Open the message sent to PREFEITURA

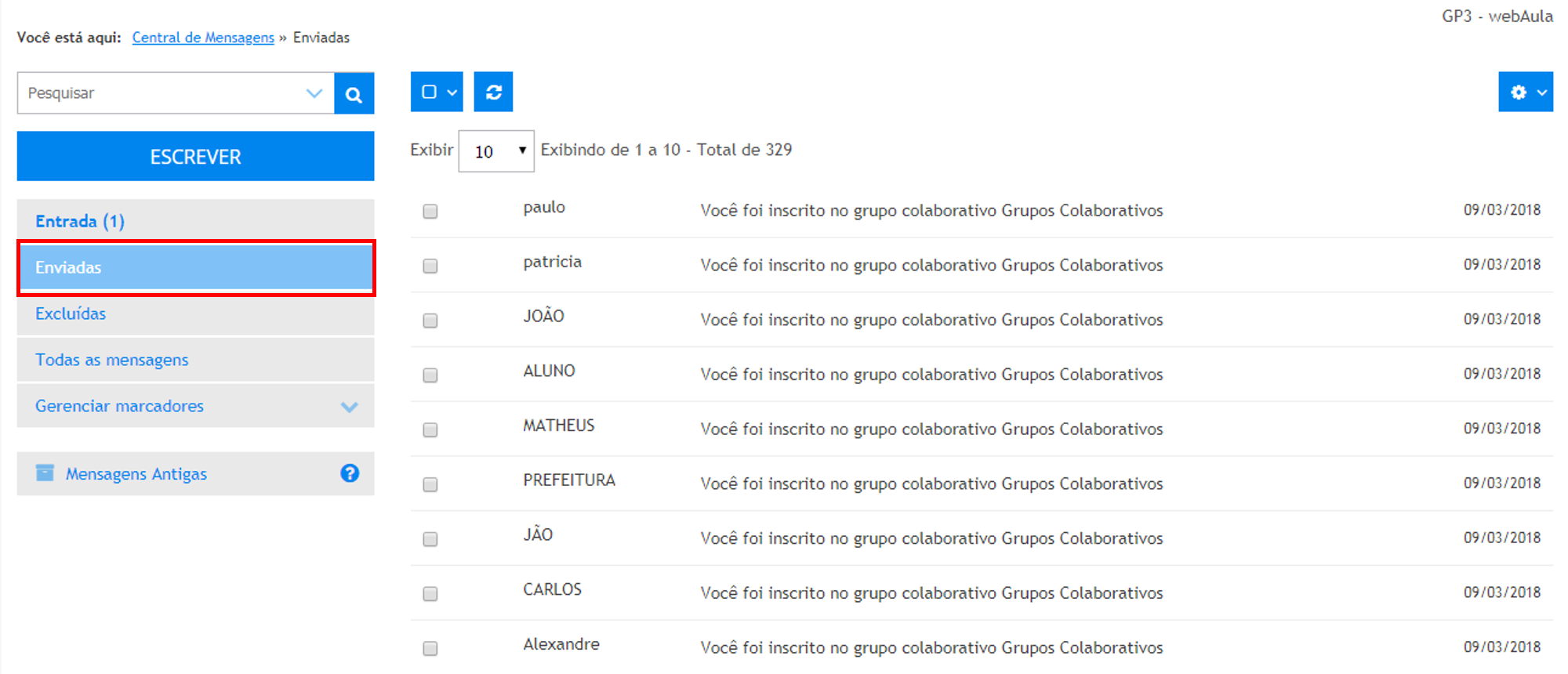click(x=931, y=484)
